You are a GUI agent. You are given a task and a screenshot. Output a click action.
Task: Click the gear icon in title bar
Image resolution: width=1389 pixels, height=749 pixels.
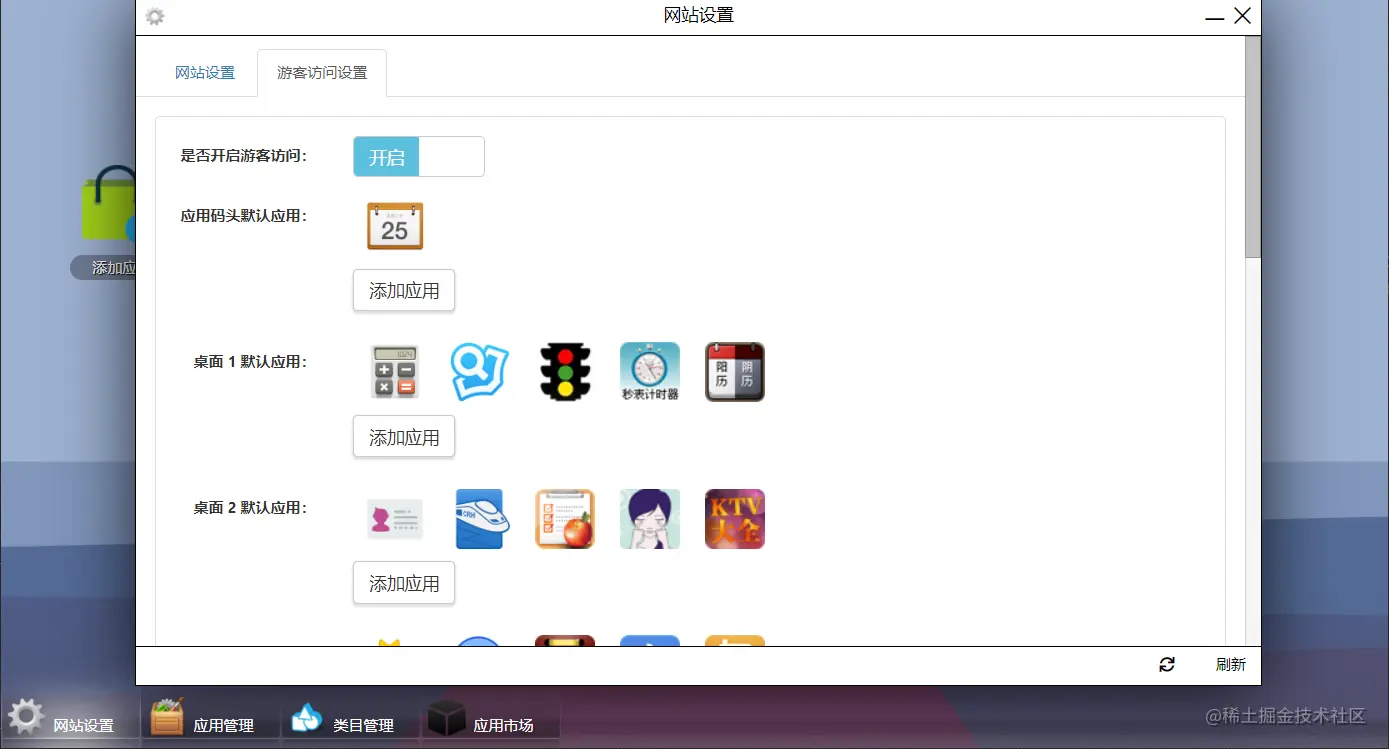[x=155, y=16]
